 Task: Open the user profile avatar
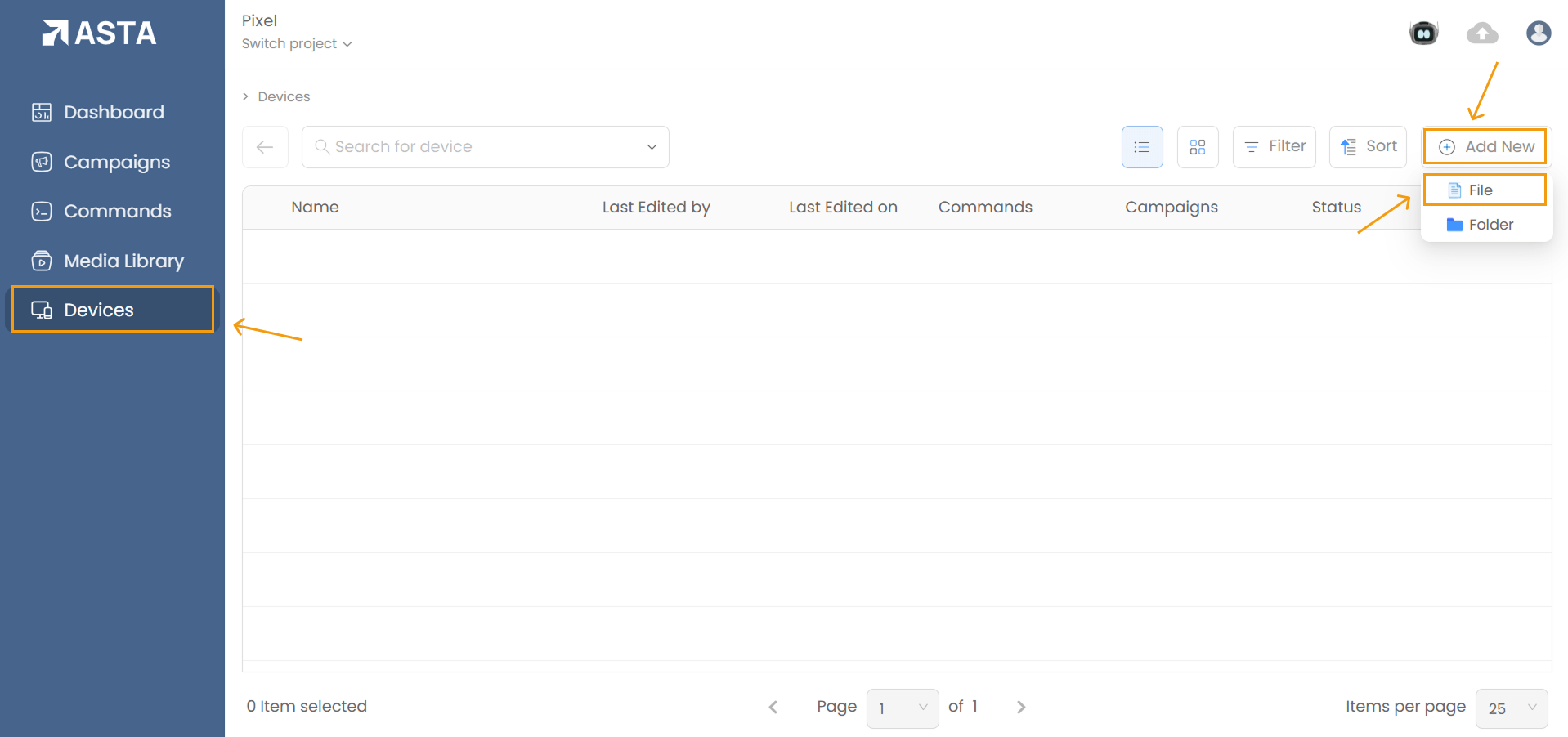pyautogui.click(x=1538, y=33)
